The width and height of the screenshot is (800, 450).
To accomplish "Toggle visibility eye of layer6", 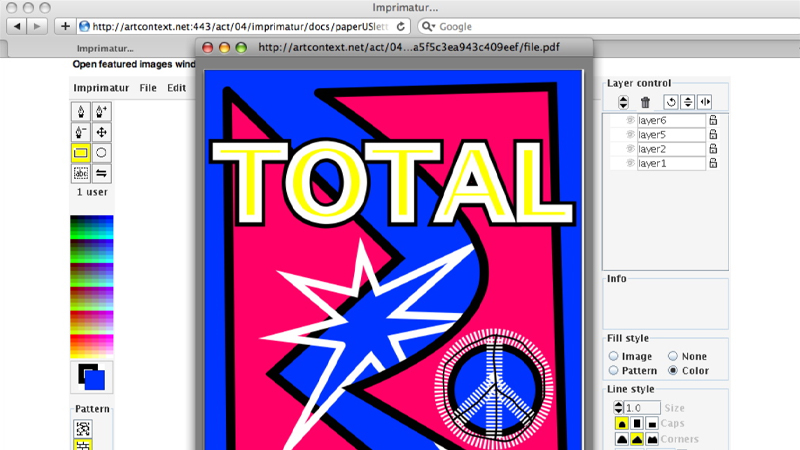I will [x=630, y=120].
